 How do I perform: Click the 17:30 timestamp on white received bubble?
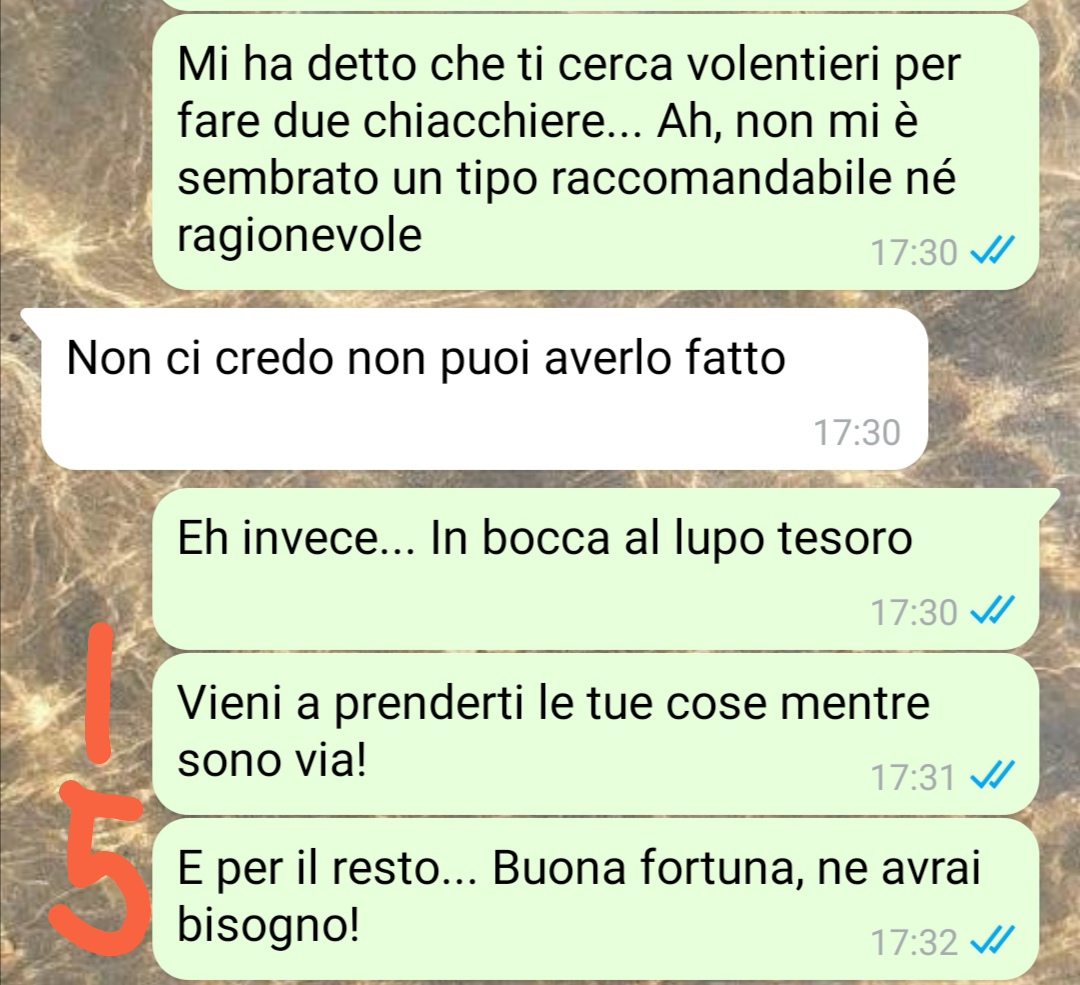857,433
